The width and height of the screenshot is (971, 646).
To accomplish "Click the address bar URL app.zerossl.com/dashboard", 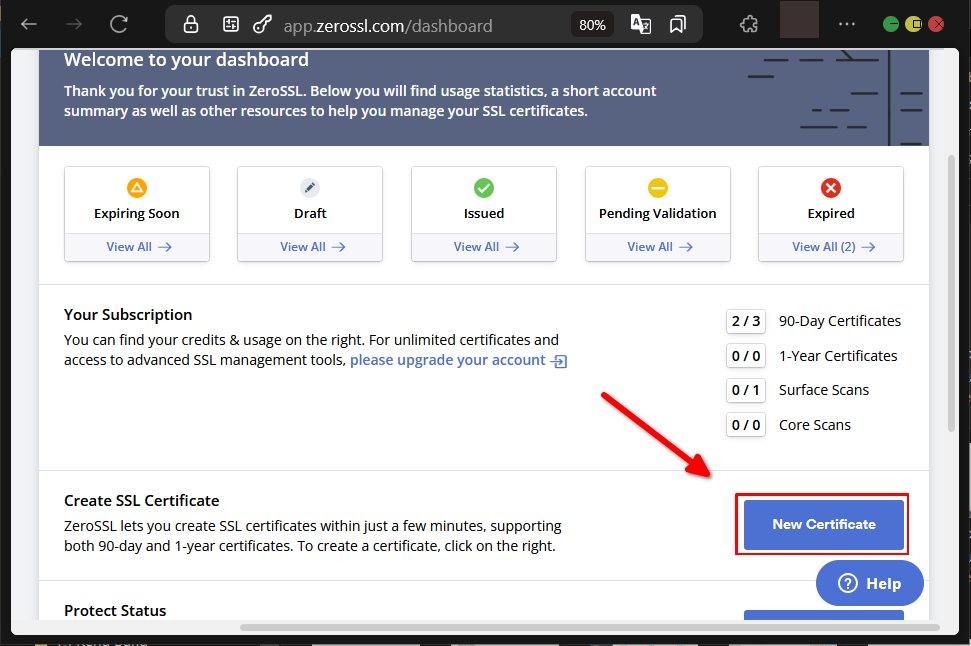I will [388, 26].
